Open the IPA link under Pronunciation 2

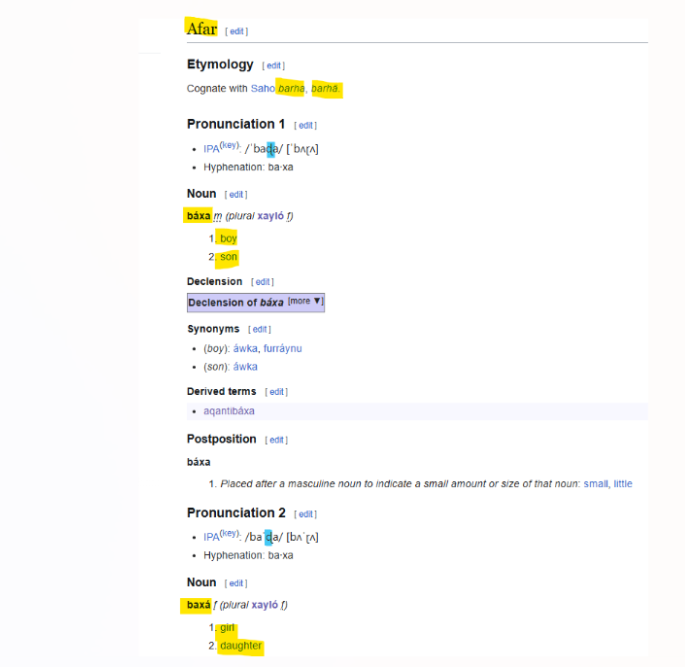point(211,537)
